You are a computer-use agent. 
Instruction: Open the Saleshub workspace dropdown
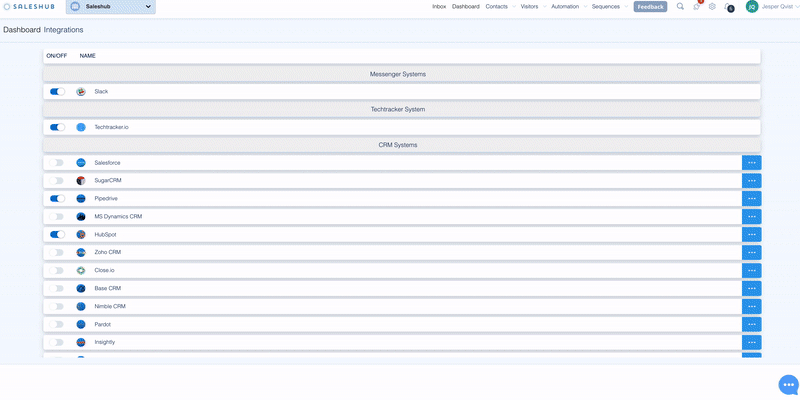(x=111, y=7)
